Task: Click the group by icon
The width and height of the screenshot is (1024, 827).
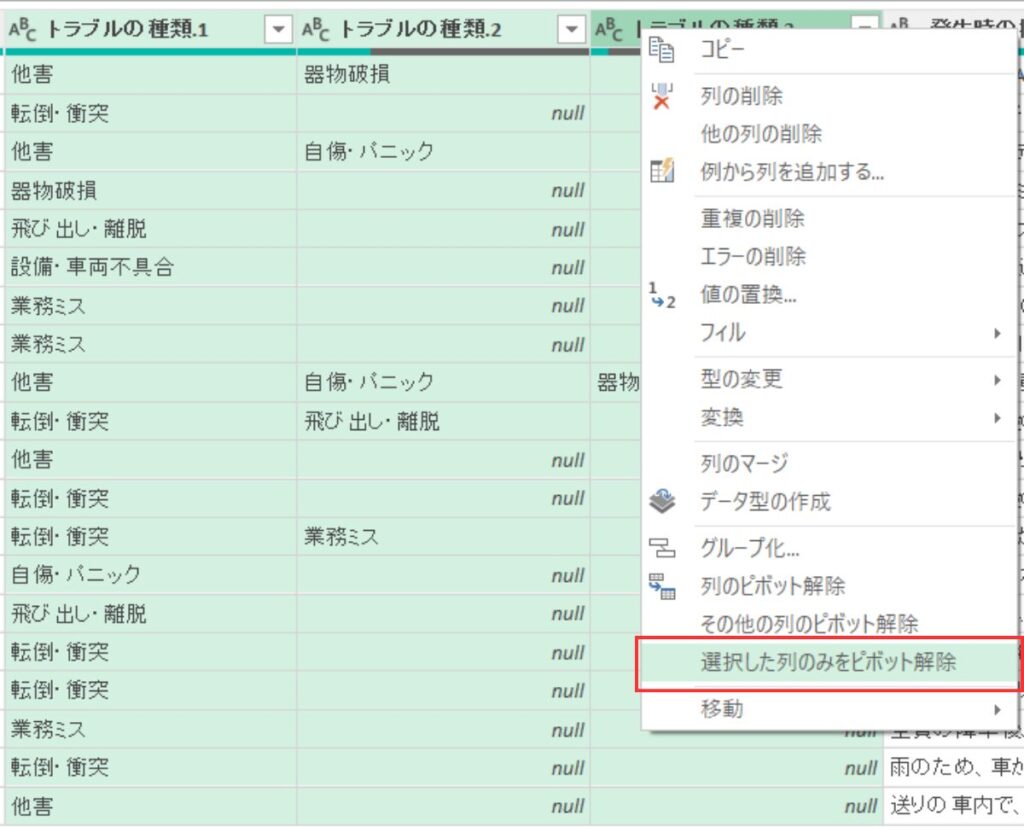Action: pos(662,547)
